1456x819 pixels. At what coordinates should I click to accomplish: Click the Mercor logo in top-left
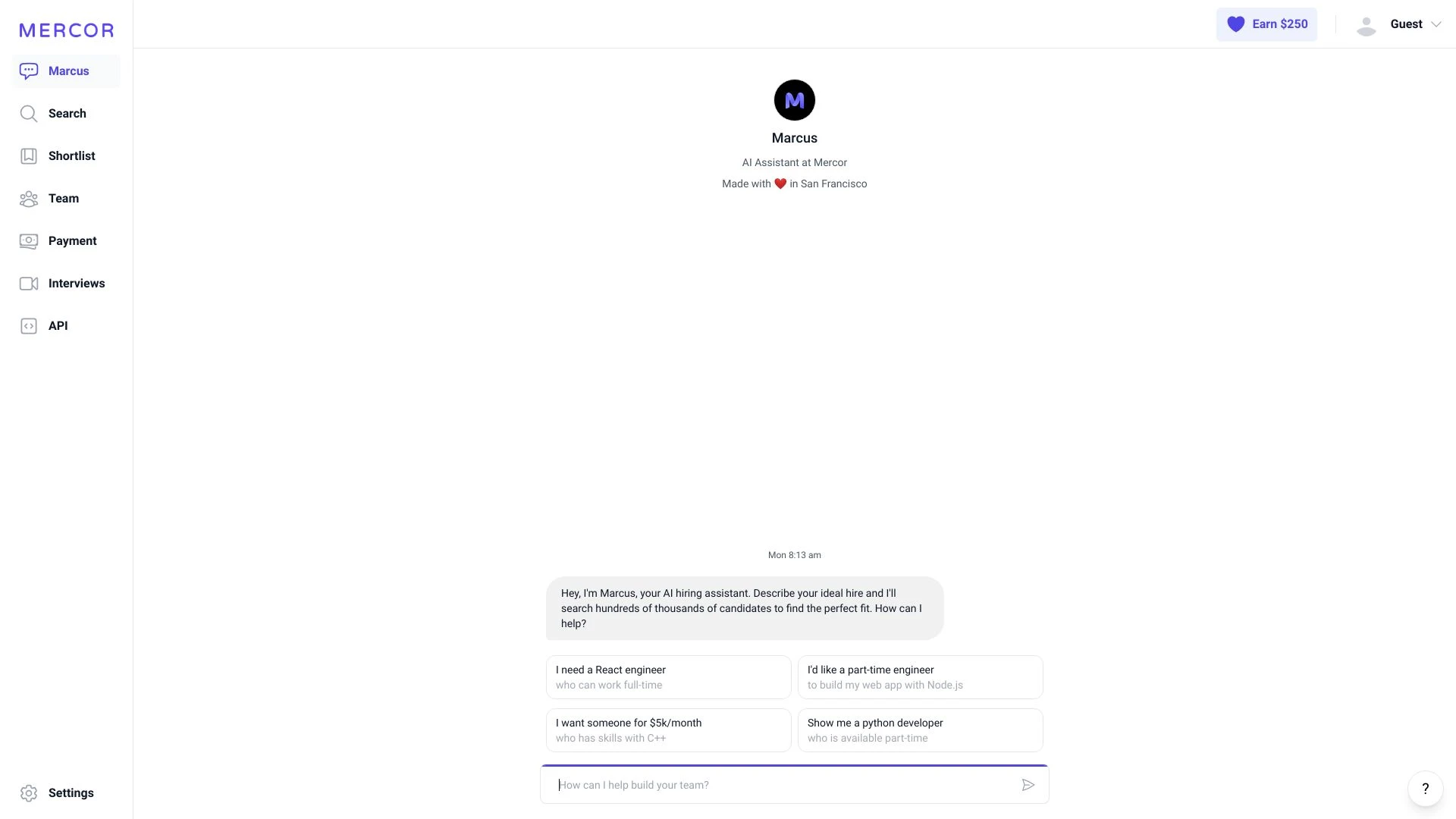coord(66,28)
